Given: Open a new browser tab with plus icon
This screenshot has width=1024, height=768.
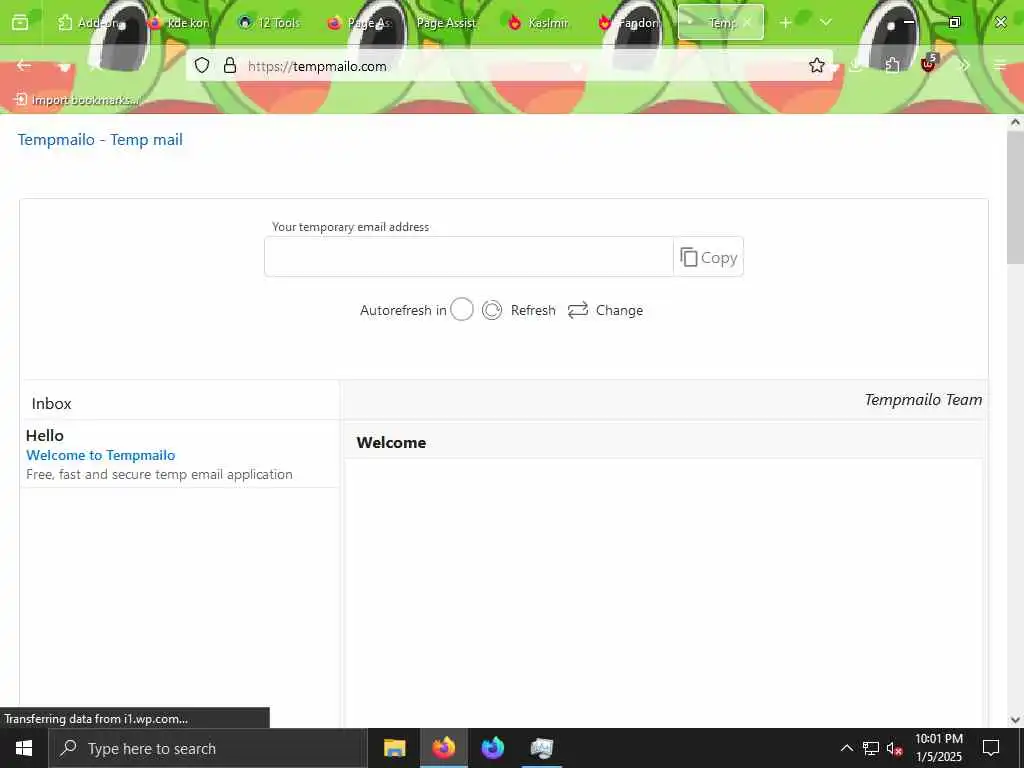Looking at the screenshot, I should [786, 23].
